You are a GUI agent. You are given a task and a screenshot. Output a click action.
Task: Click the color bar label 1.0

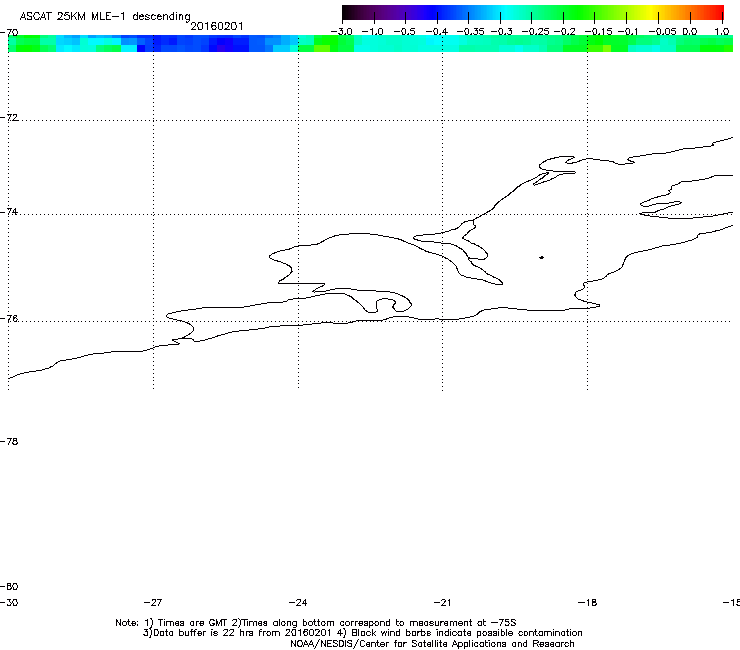722,32
